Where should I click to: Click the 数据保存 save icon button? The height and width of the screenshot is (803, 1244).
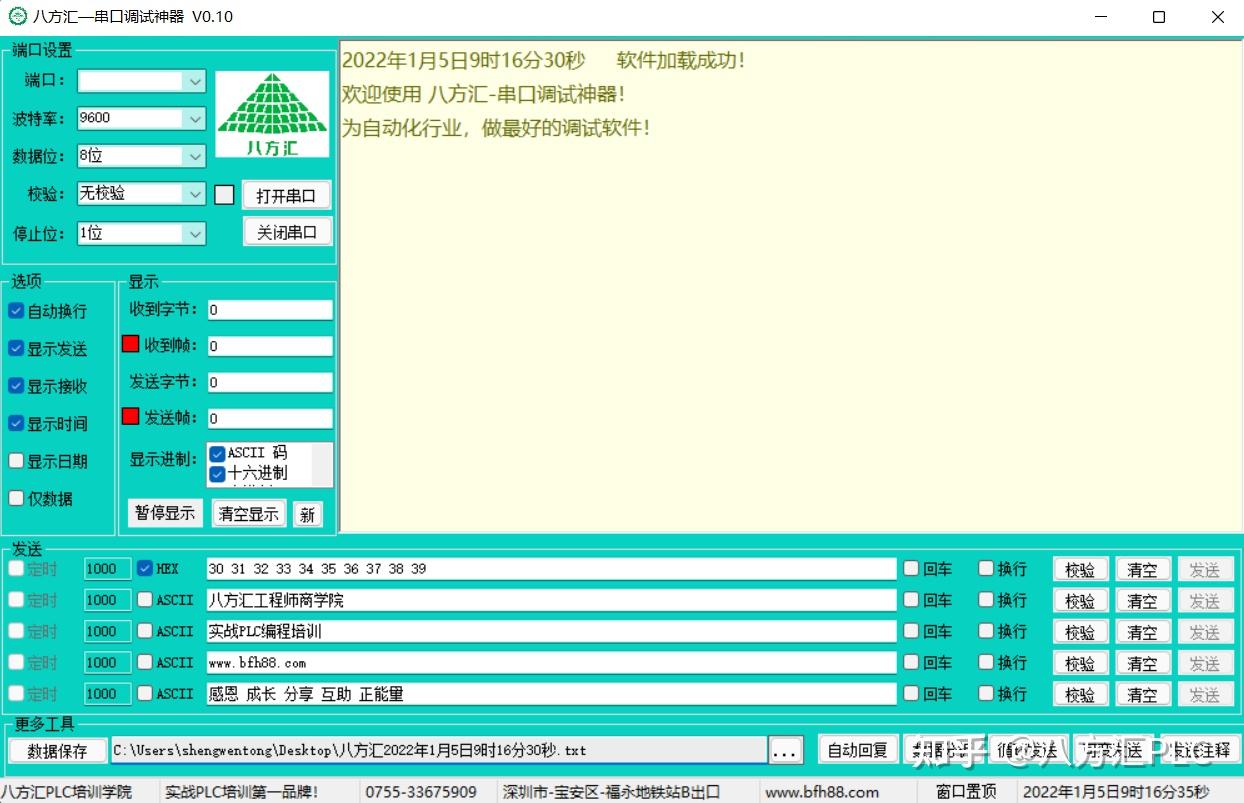(x=57, y=749)
